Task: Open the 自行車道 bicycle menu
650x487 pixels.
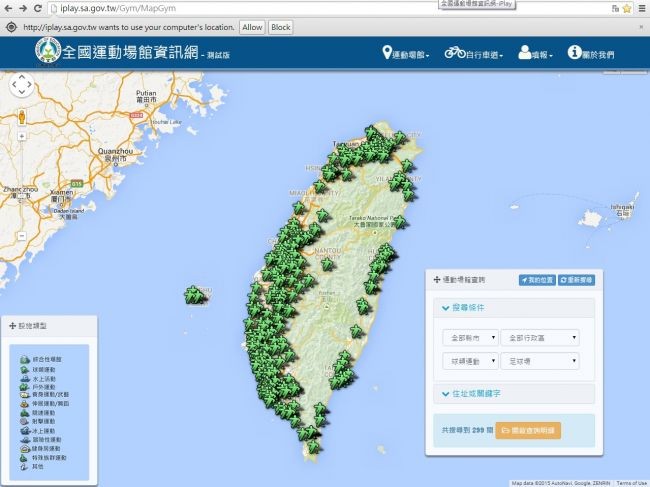Action: 474,53
